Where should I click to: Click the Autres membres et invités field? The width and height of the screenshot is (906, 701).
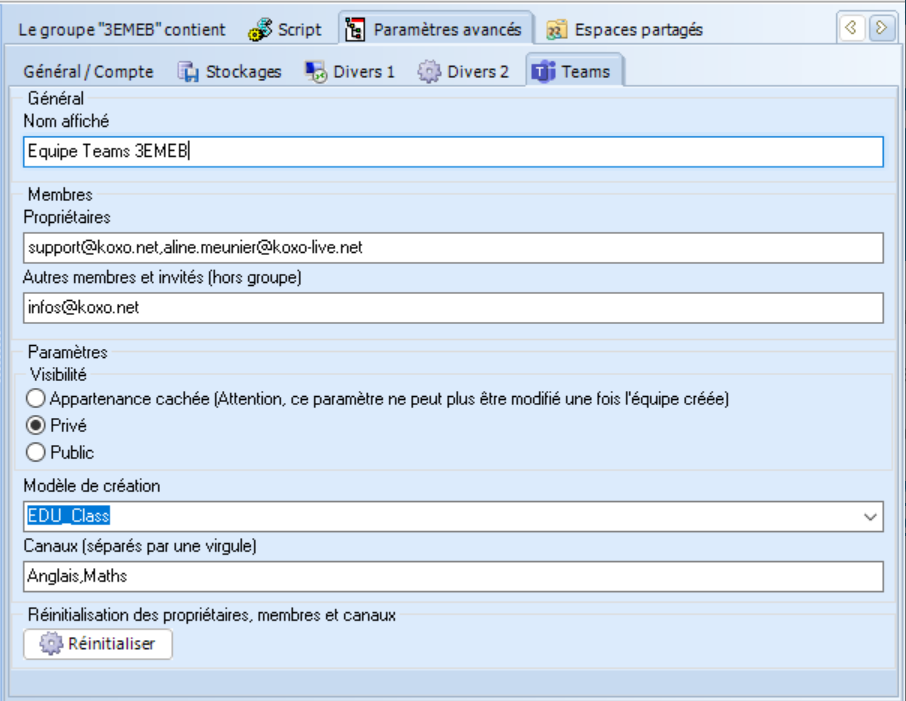(x=453, y=308)
